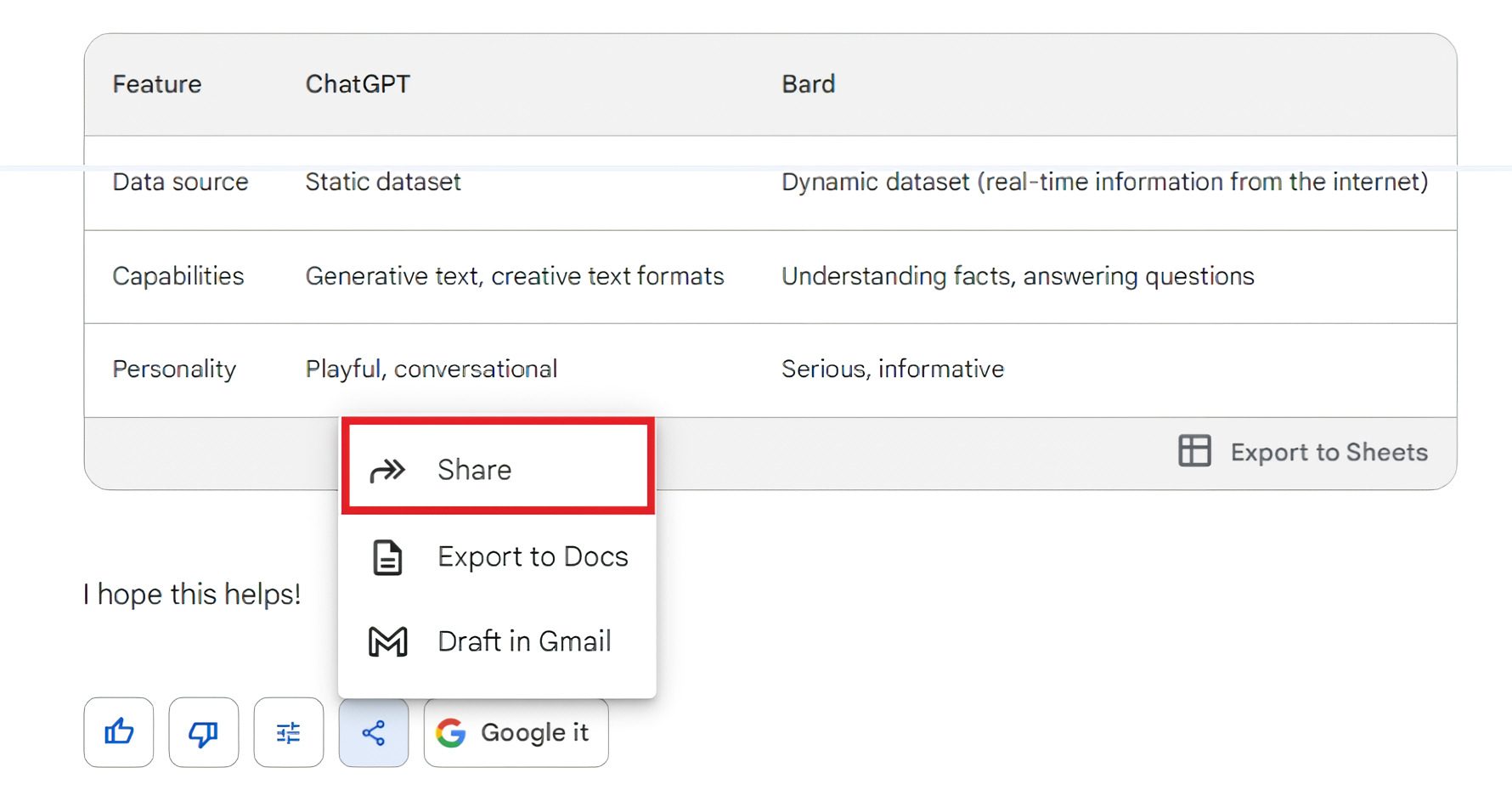The height and width of the screenshot is (790, 1512).
Task: Click the Gmail envelope icon in menu
Action: (x=388, y=641)
